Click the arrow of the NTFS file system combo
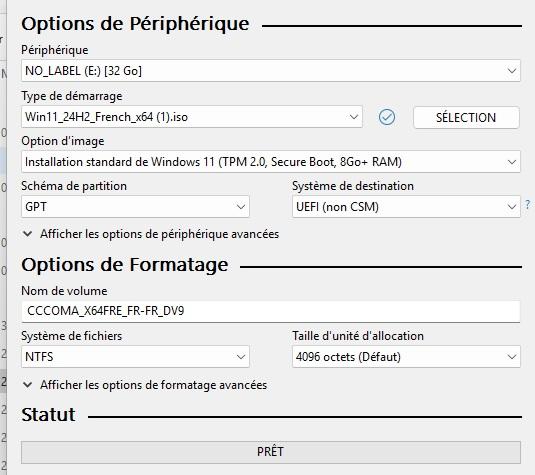Viewport: 535px width, 475px height. 241,357
